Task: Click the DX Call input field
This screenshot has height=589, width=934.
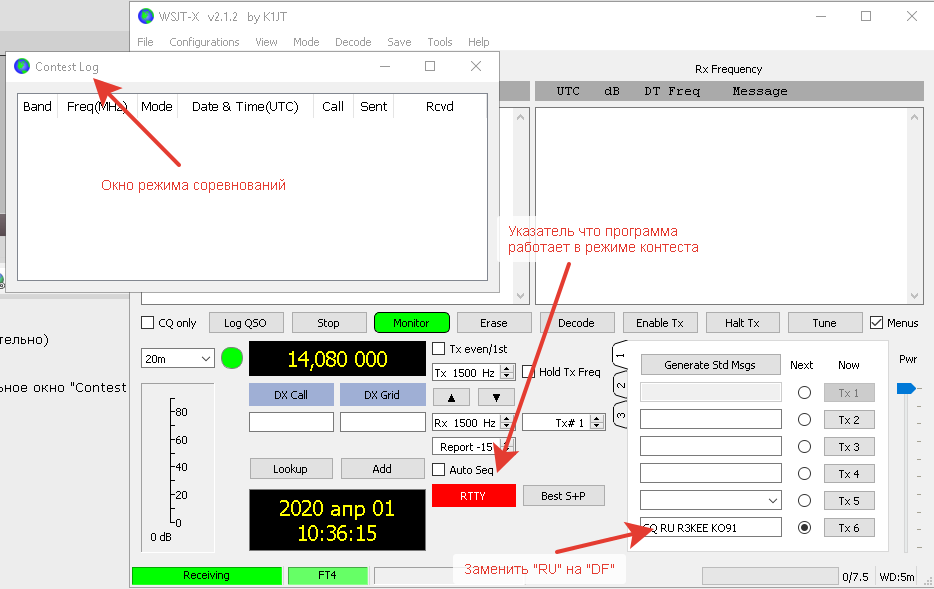Action: coord(291,422)
